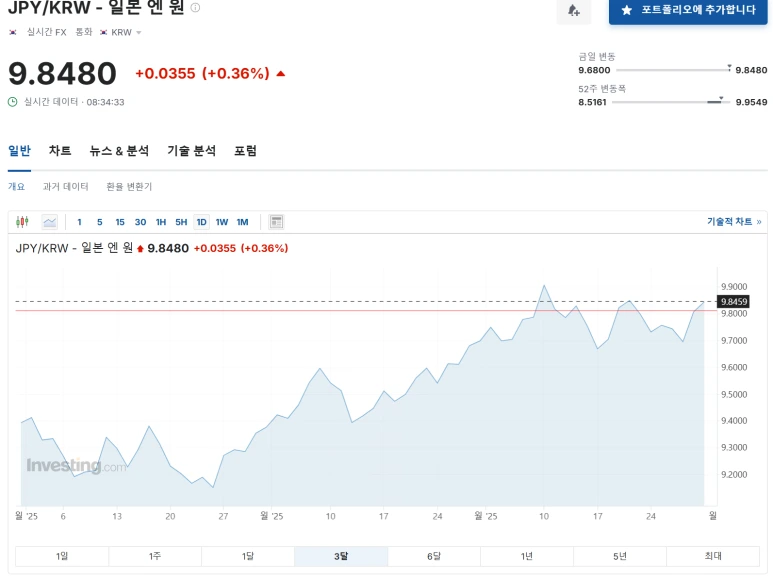This screenshot has width=773, height=580.
Task: Click the 통화 label
Action: coord(84,32)
